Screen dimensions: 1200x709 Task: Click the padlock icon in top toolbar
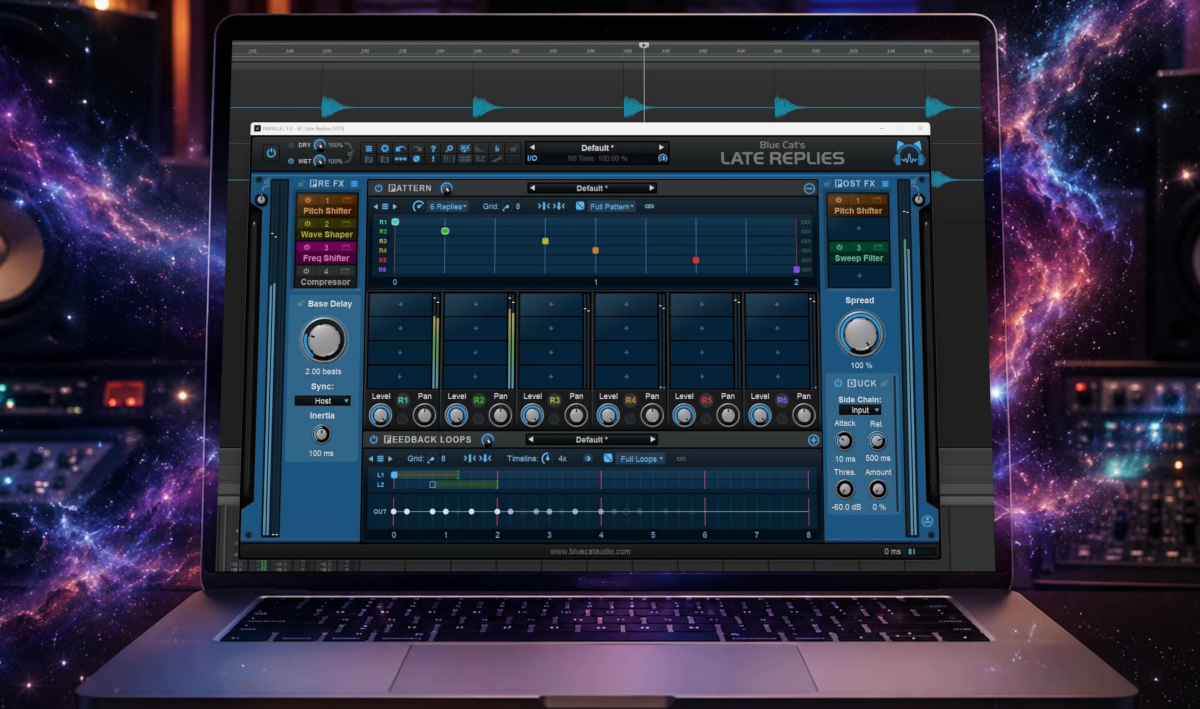coord(513,149)
